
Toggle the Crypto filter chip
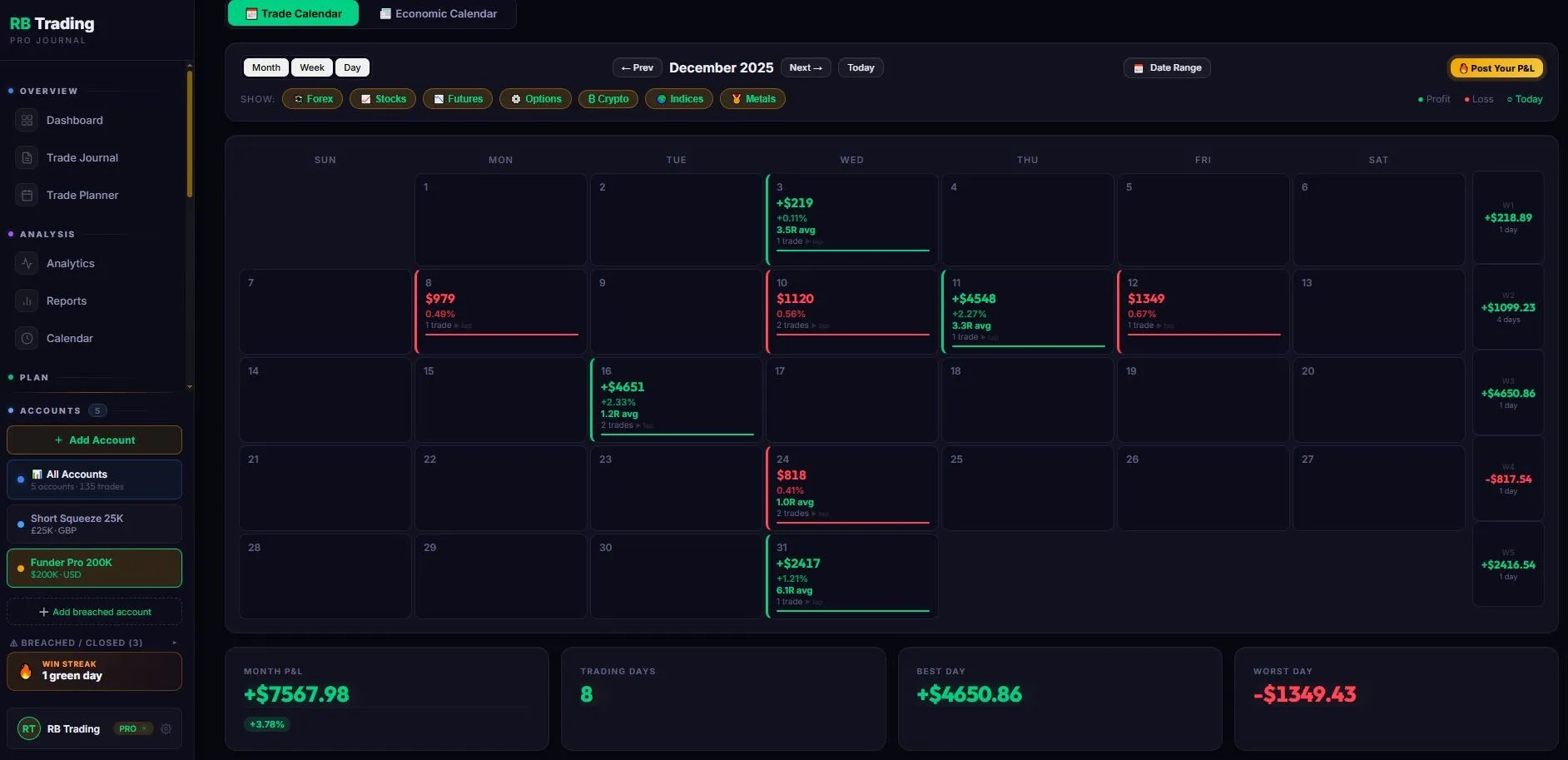click(608, 99)
